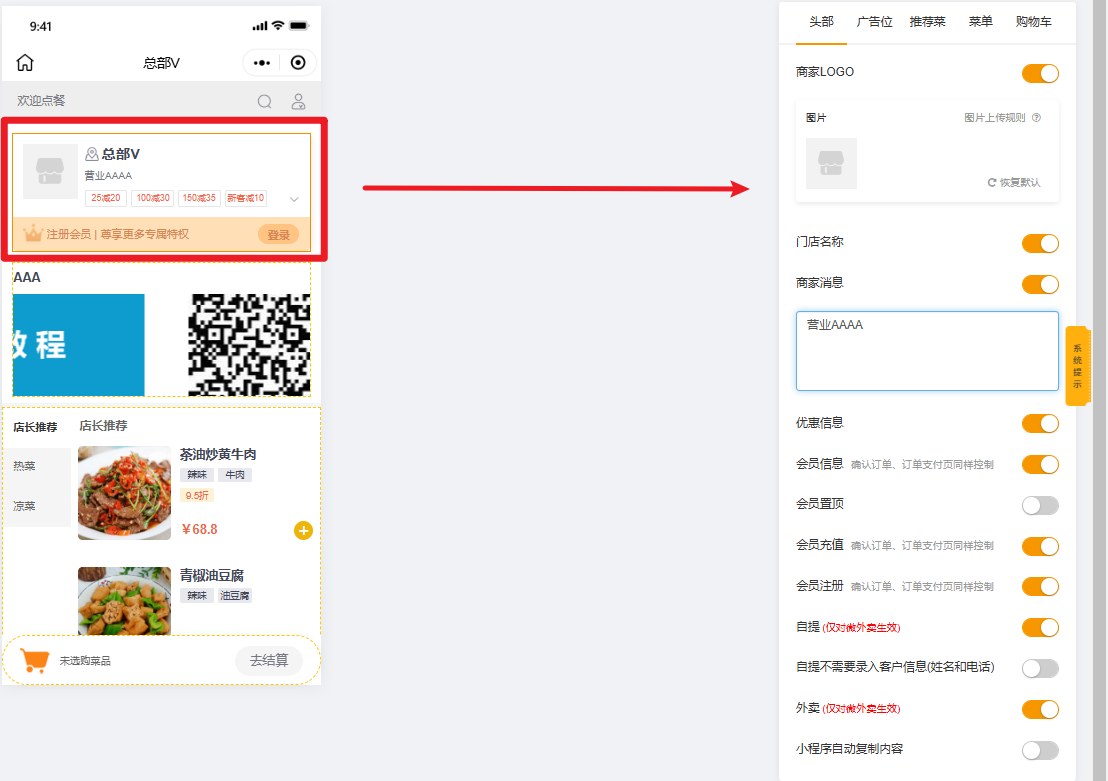Enable 小程序自动复制内容 switch
The image size is (1108, 781).
tap(1040, 751)
